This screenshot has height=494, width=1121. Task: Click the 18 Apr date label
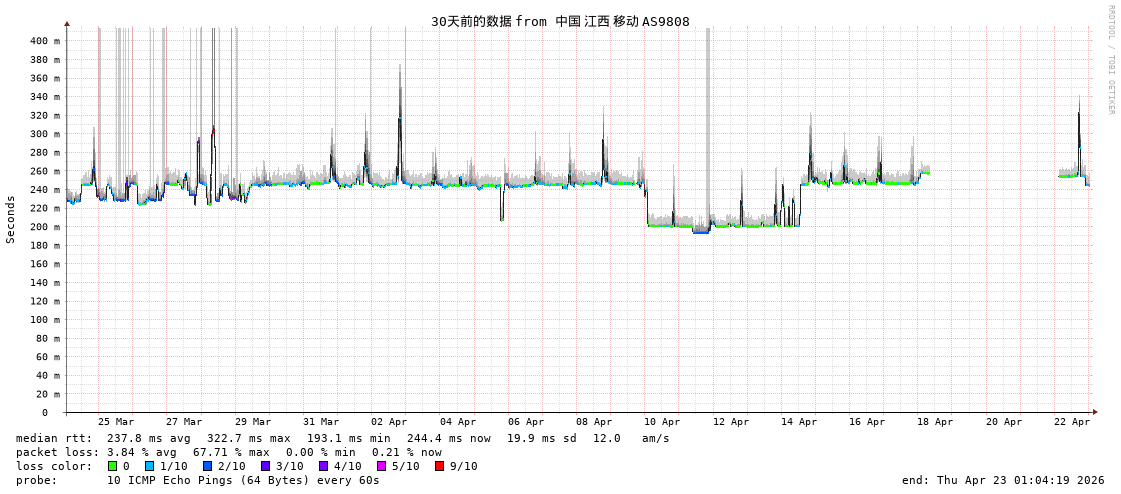point(935,422)
